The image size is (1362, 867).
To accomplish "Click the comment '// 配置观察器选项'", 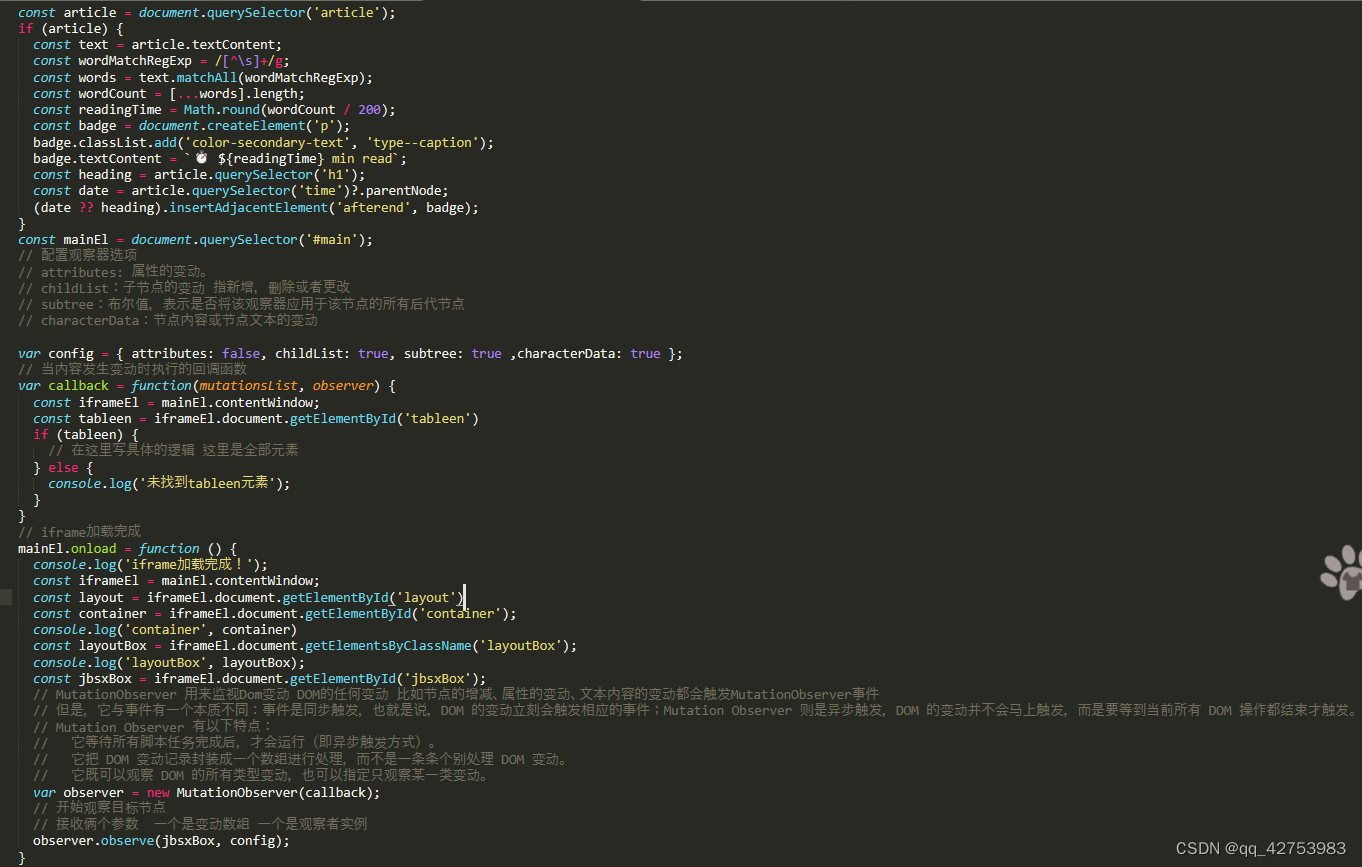I will click(x=78, y=255).
